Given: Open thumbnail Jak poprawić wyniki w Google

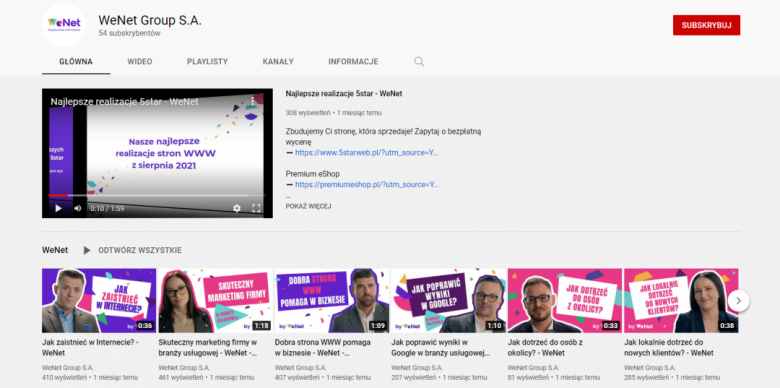Looking at the screenshot, I should coord(448,300).
